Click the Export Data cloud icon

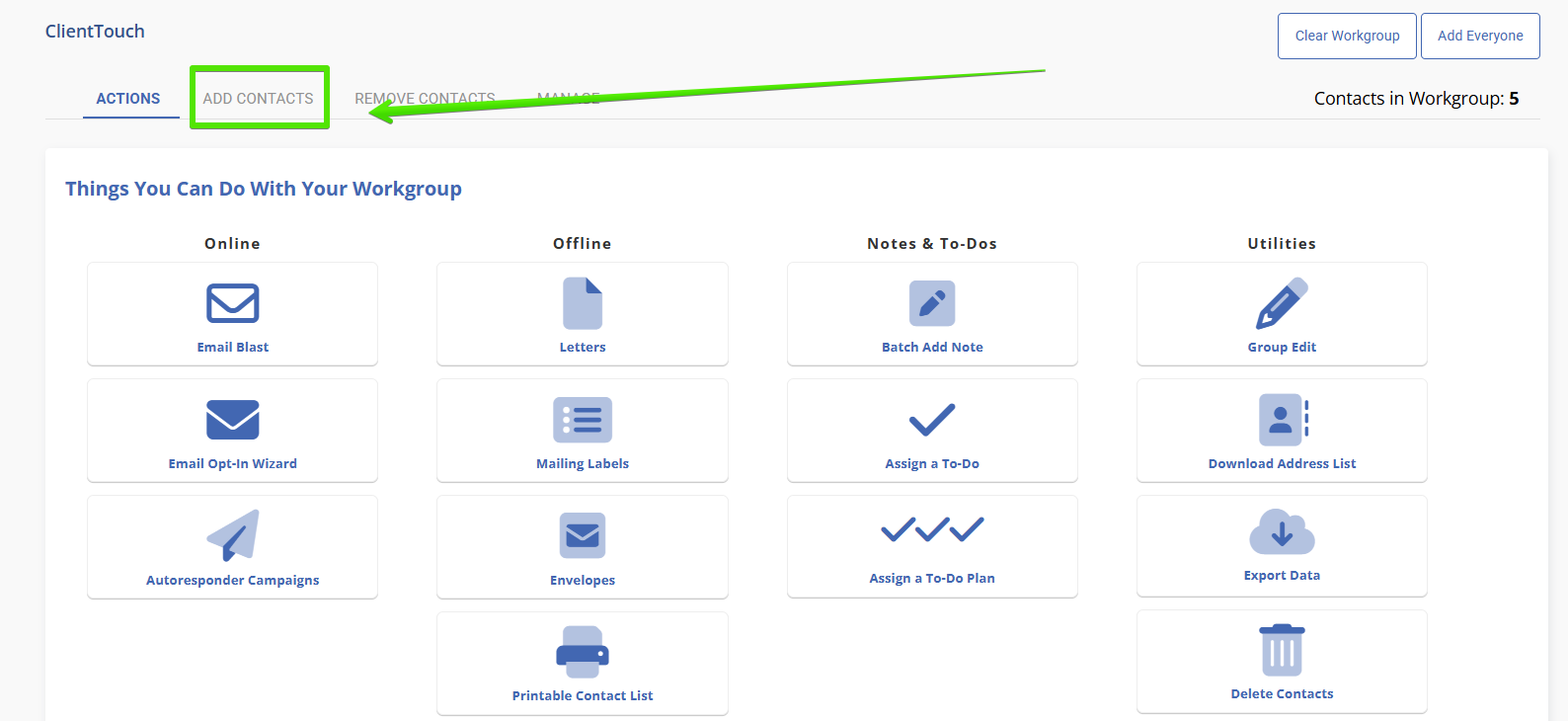coord(1282,532)
